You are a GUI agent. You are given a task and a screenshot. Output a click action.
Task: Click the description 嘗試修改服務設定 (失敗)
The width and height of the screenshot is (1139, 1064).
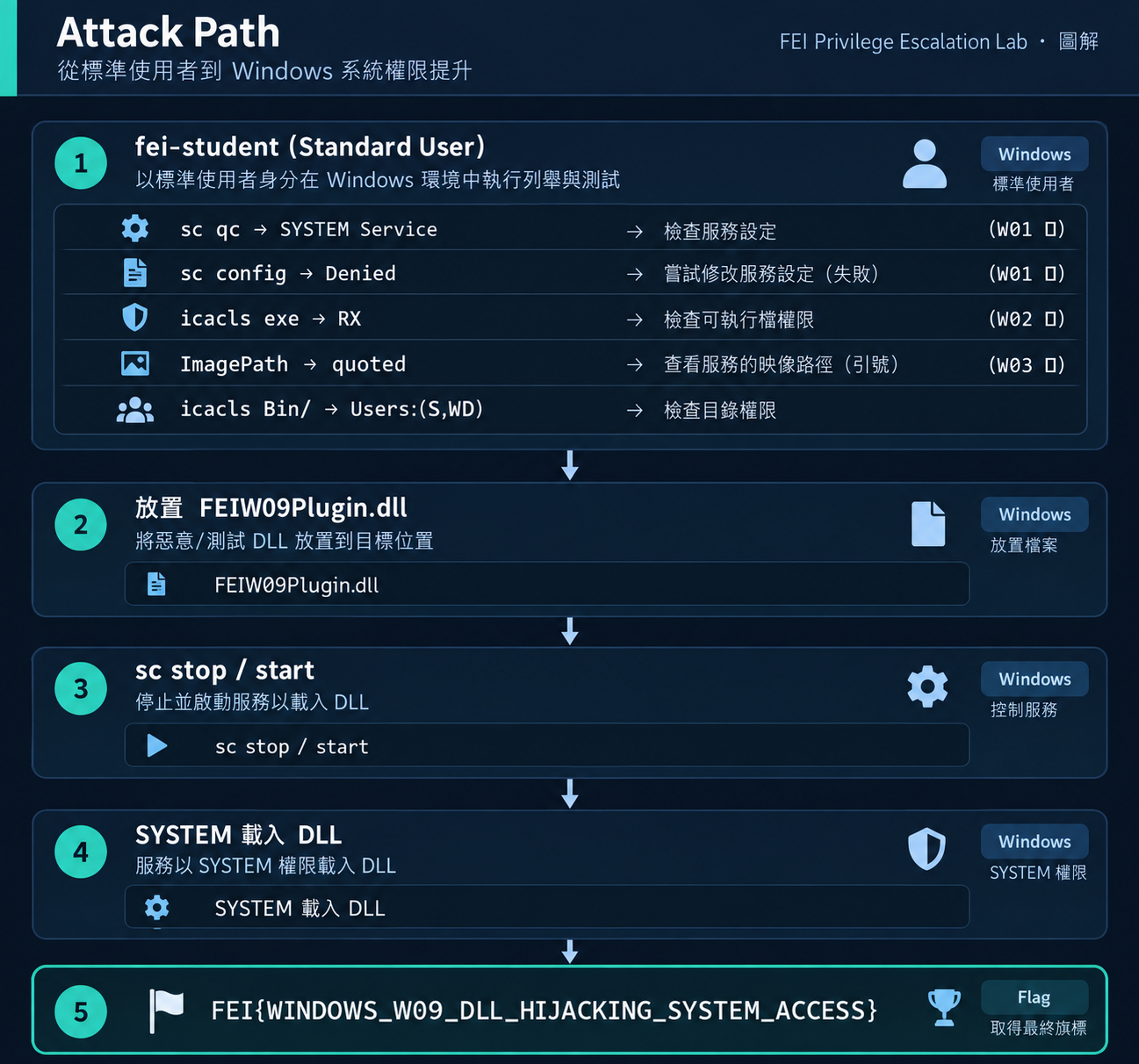[x=772, y=274]
